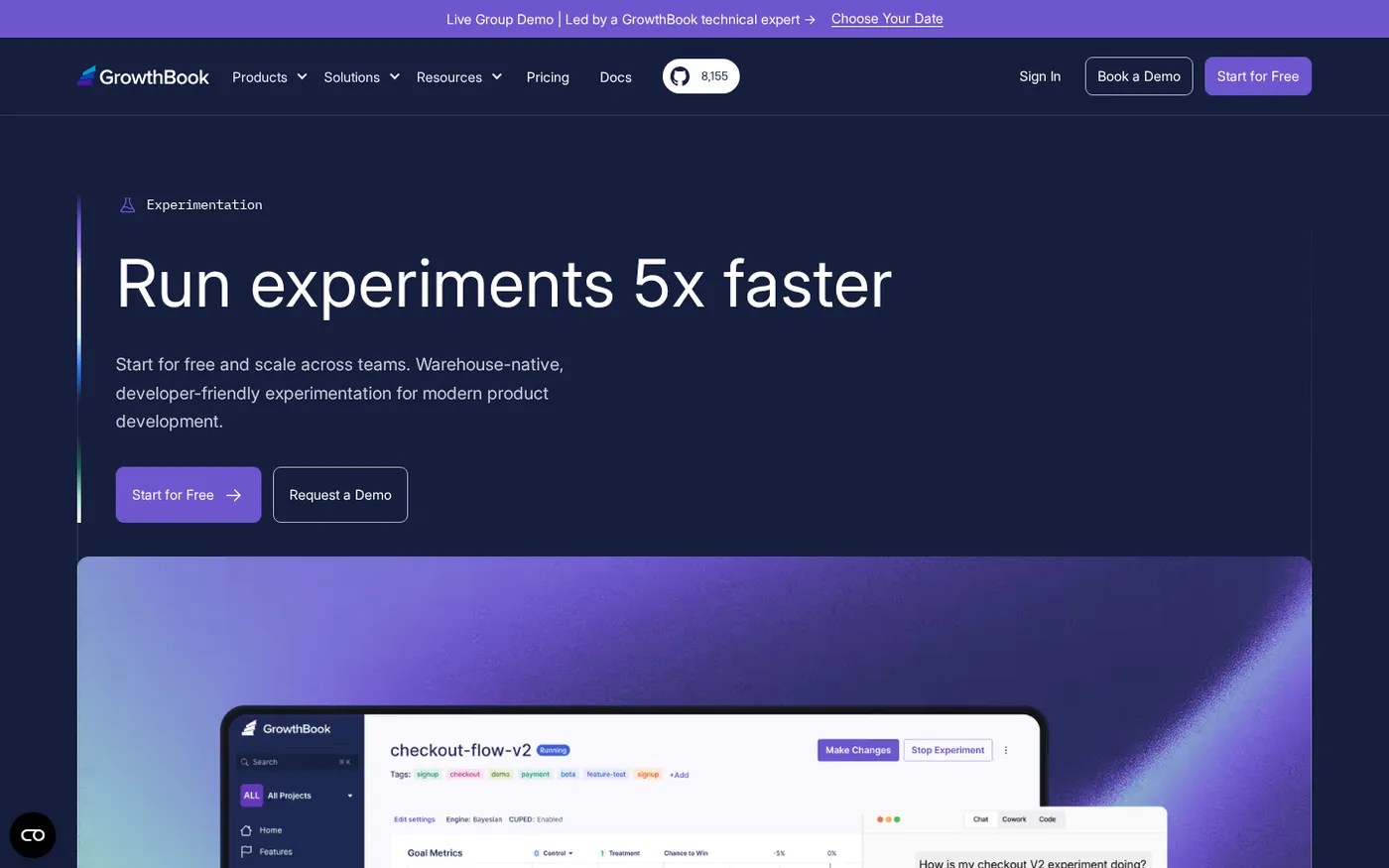Click the GrowthBook logo in the dashboard preview
The height and width of the screenshot is (868, 1389).
tap(286, 728)
